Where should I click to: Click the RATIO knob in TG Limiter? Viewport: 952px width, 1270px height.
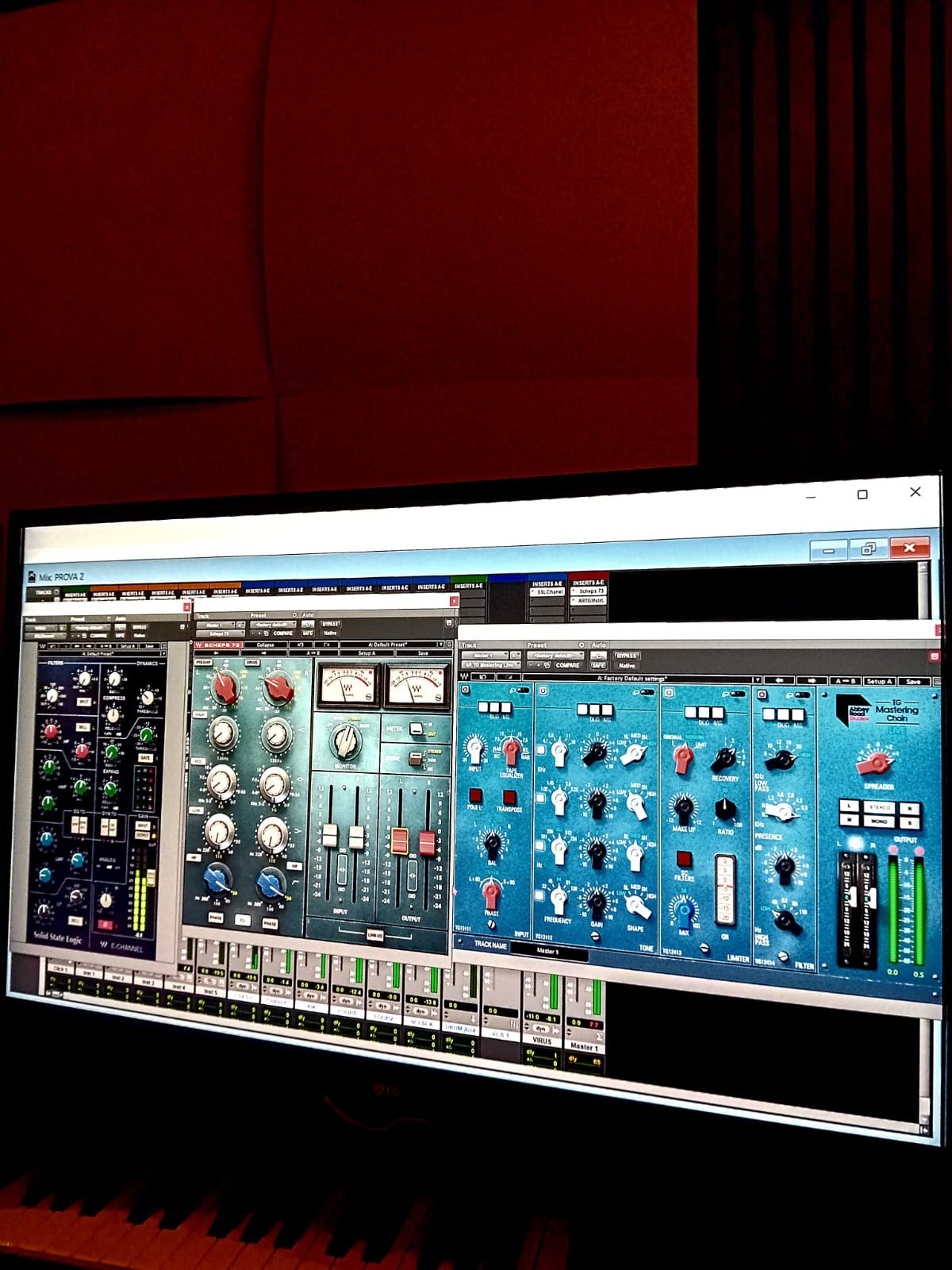726,810
